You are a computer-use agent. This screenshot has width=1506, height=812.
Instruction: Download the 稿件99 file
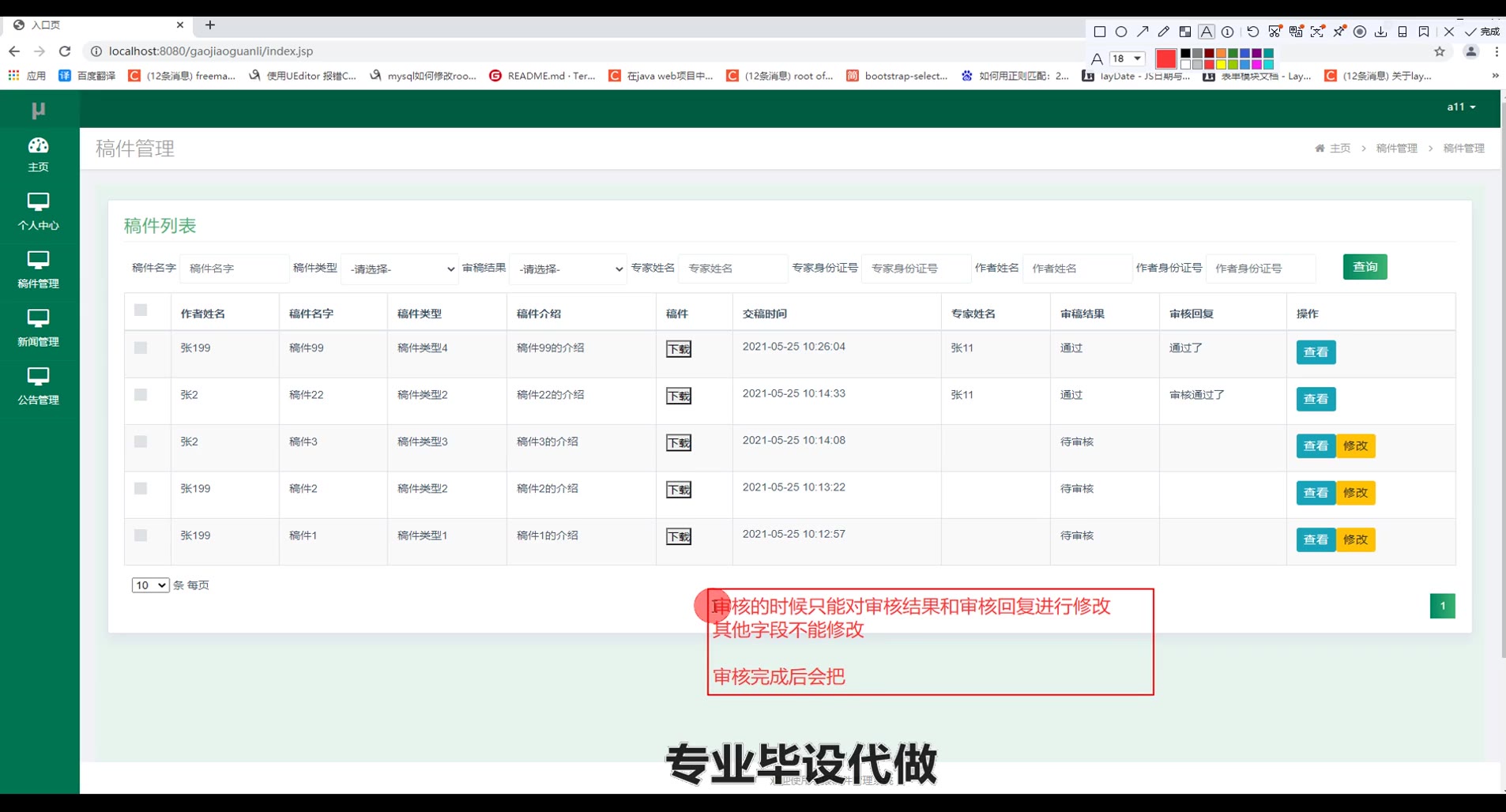point(679,349)
